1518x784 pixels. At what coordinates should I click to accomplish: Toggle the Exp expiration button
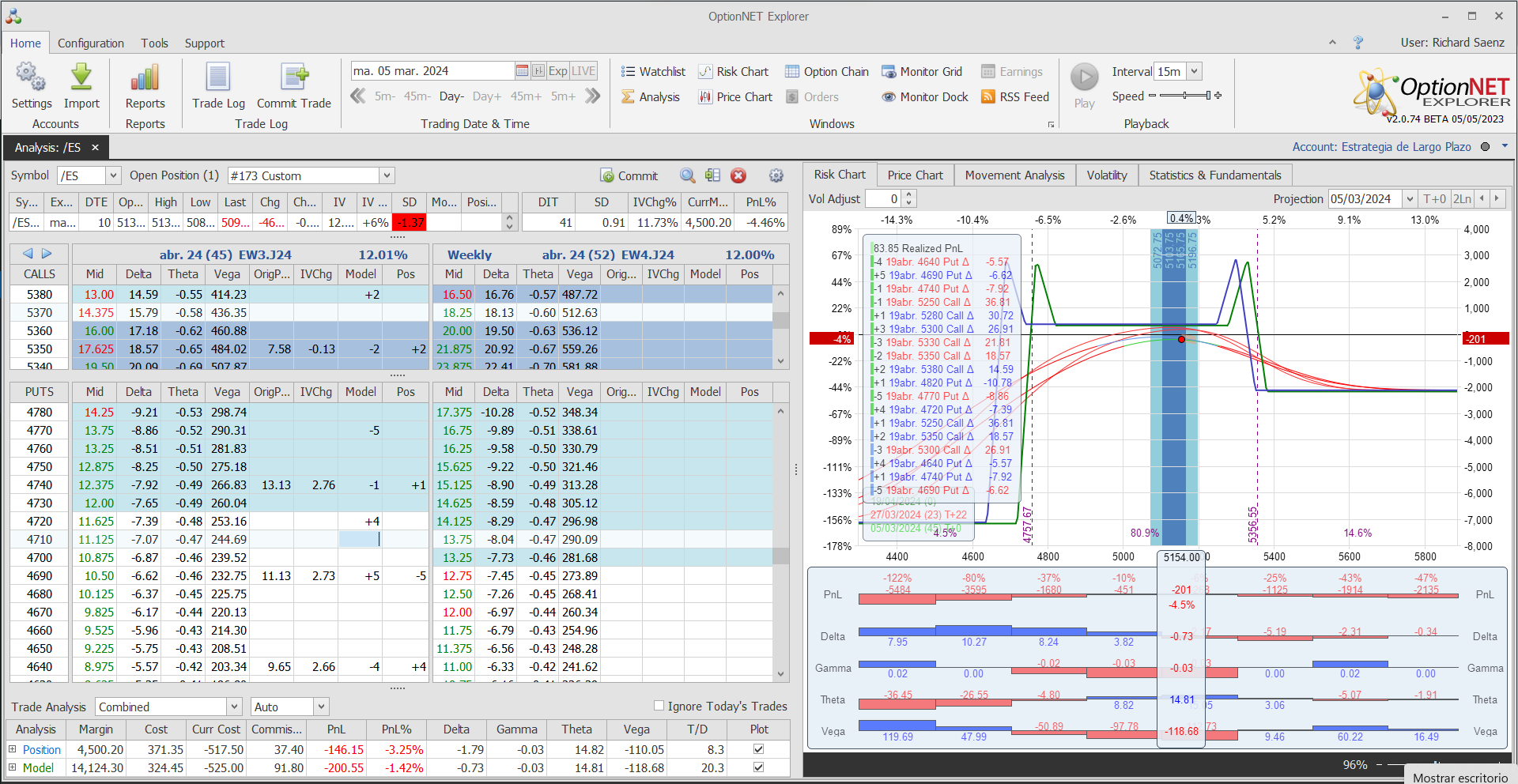(x=558, y=71)
